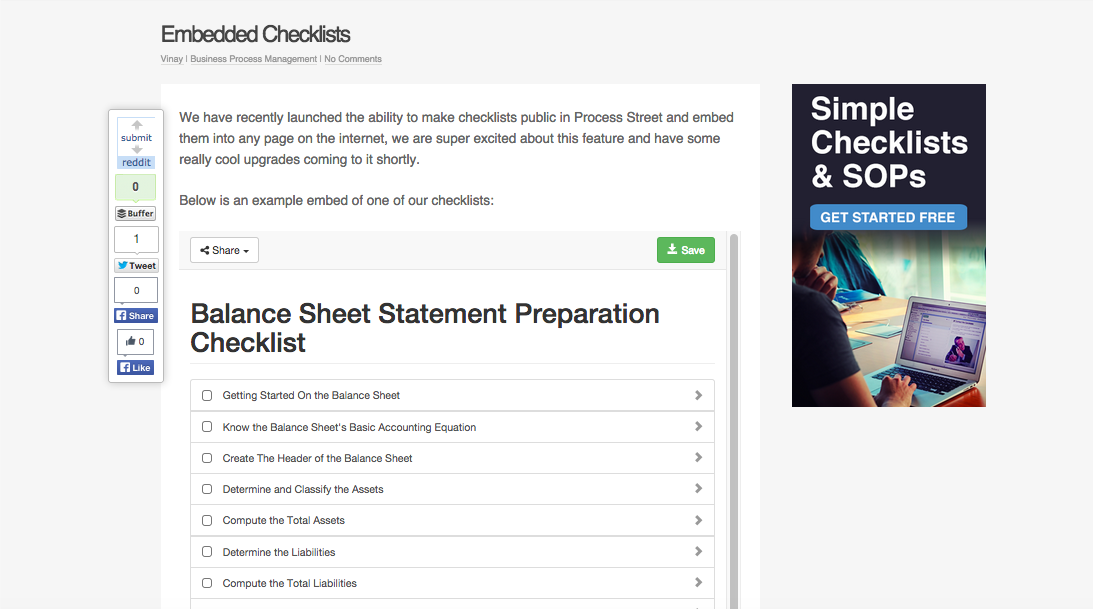Click the reddit upvote arrow
This screenshot has height=609, width=1093.
click(x=137, y=125)
